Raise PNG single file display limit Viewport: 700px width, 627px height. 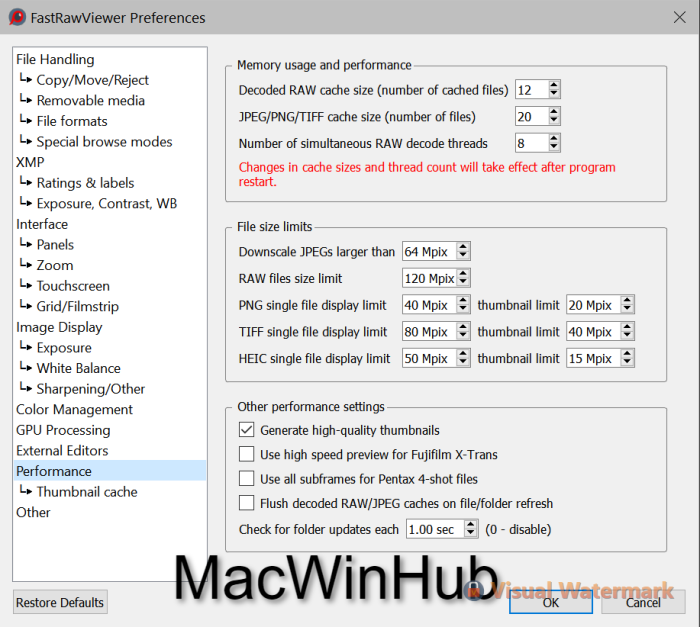[x=463, y=301]
